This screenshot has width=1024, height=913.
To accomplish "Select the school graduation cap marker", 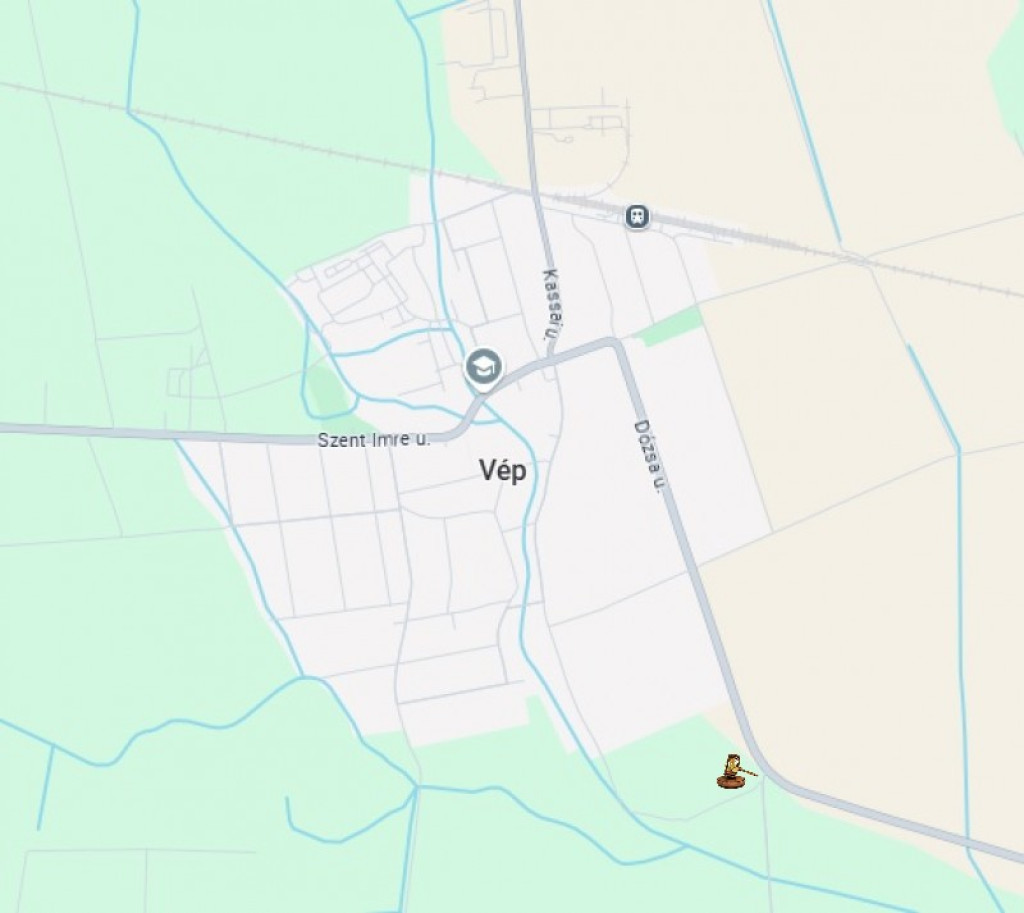I will coord(483,368).
